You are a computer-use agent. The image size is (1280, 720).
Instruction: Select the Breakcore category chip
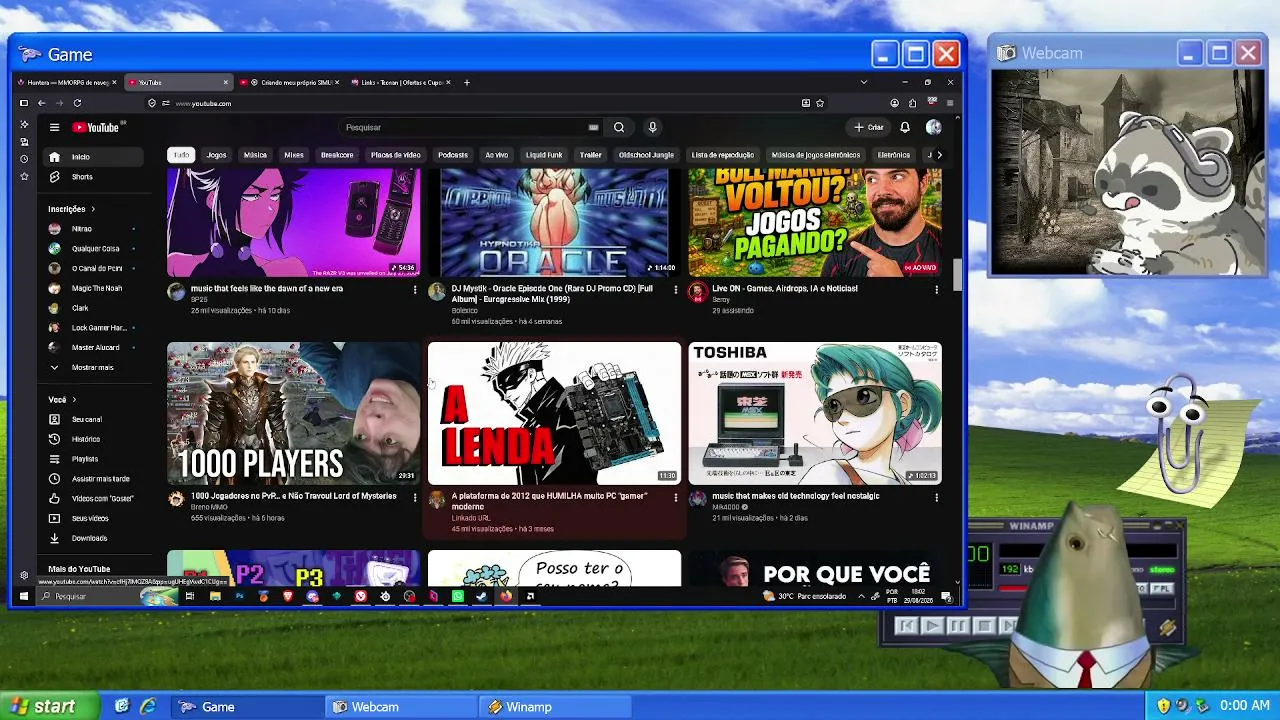tap(337, 155)
